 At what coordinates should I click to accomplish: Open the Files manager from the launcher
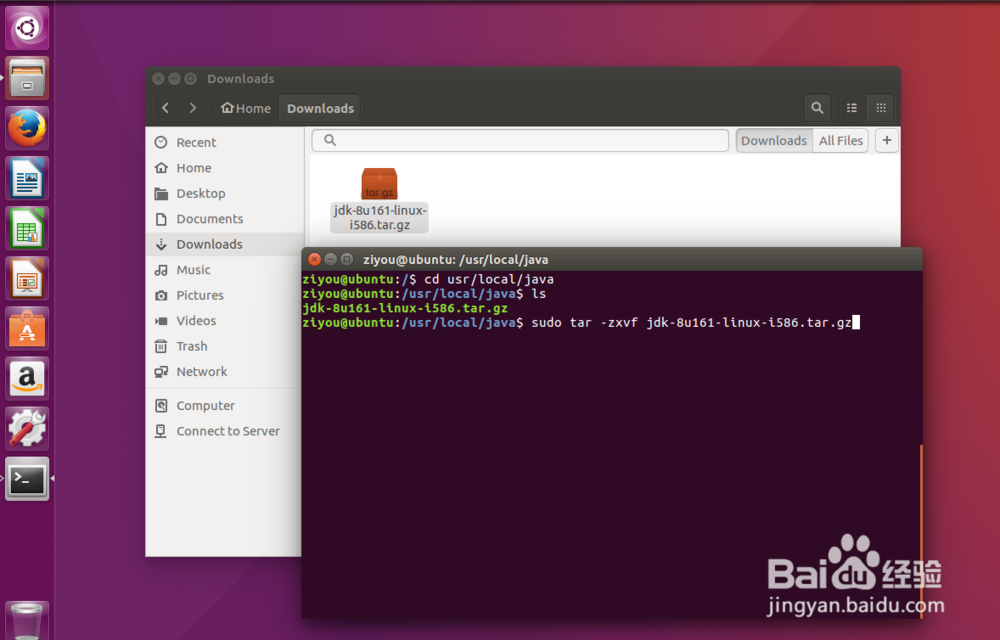pyautogui.click(x=27, y=78)
